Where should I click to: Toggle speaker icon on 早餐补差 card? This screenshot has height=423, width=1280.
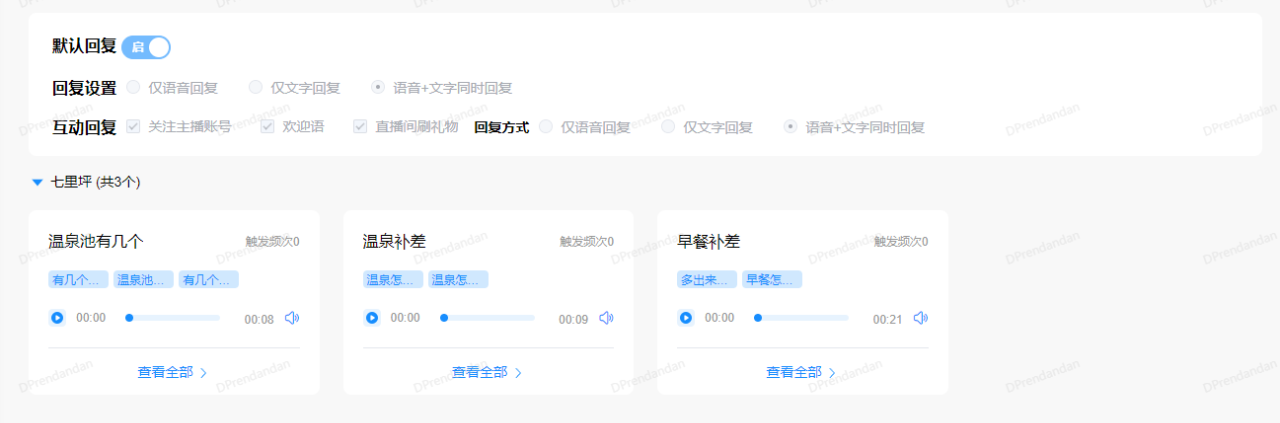coord(920,318)
